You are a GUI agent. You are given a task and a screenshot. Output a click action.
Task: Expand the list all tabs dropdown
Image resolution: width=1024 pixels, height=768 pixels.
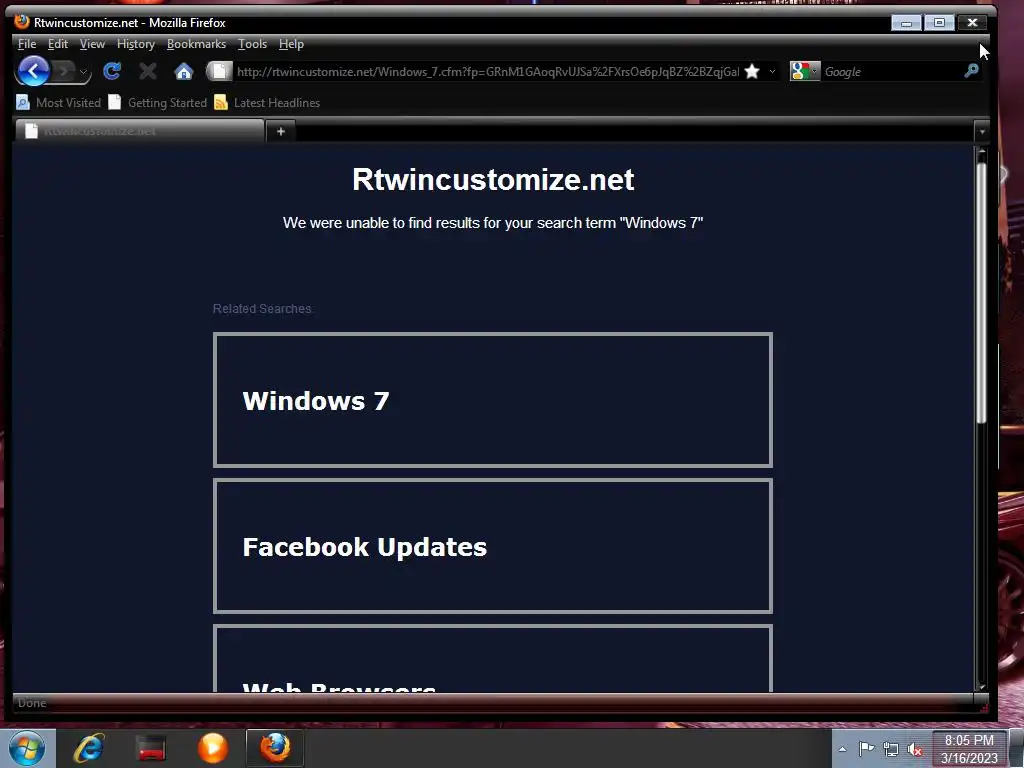982,131
